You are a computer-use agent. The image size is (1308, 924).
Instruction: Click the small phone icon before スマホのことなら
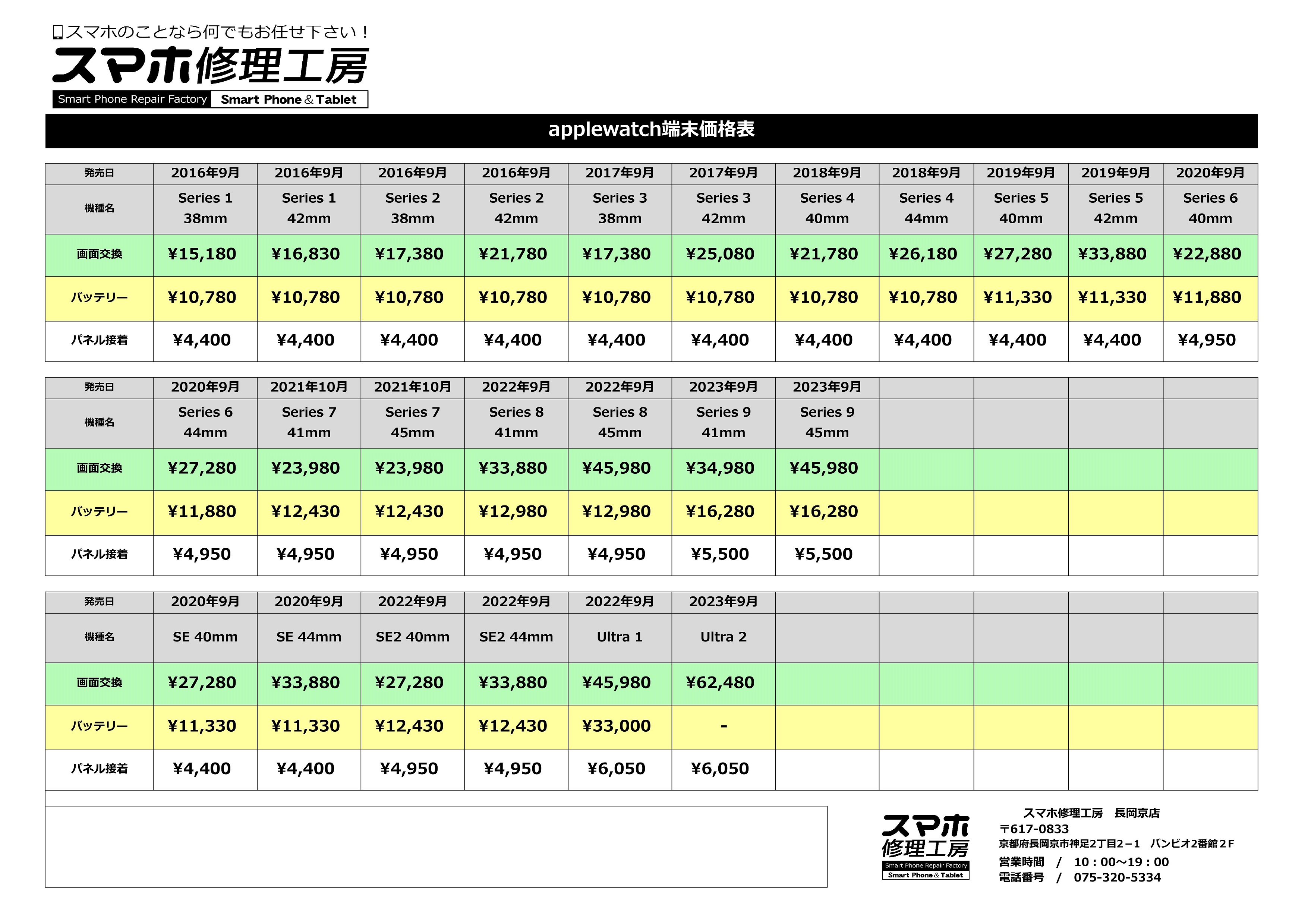tap(57, 32)
